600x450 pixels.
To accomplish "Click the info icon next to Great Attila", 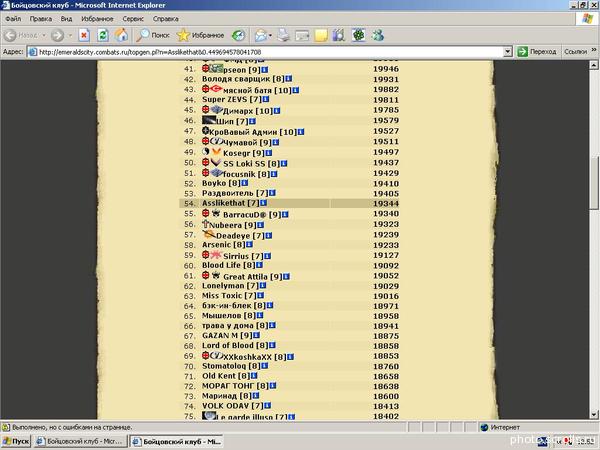I will click(287, 276).
